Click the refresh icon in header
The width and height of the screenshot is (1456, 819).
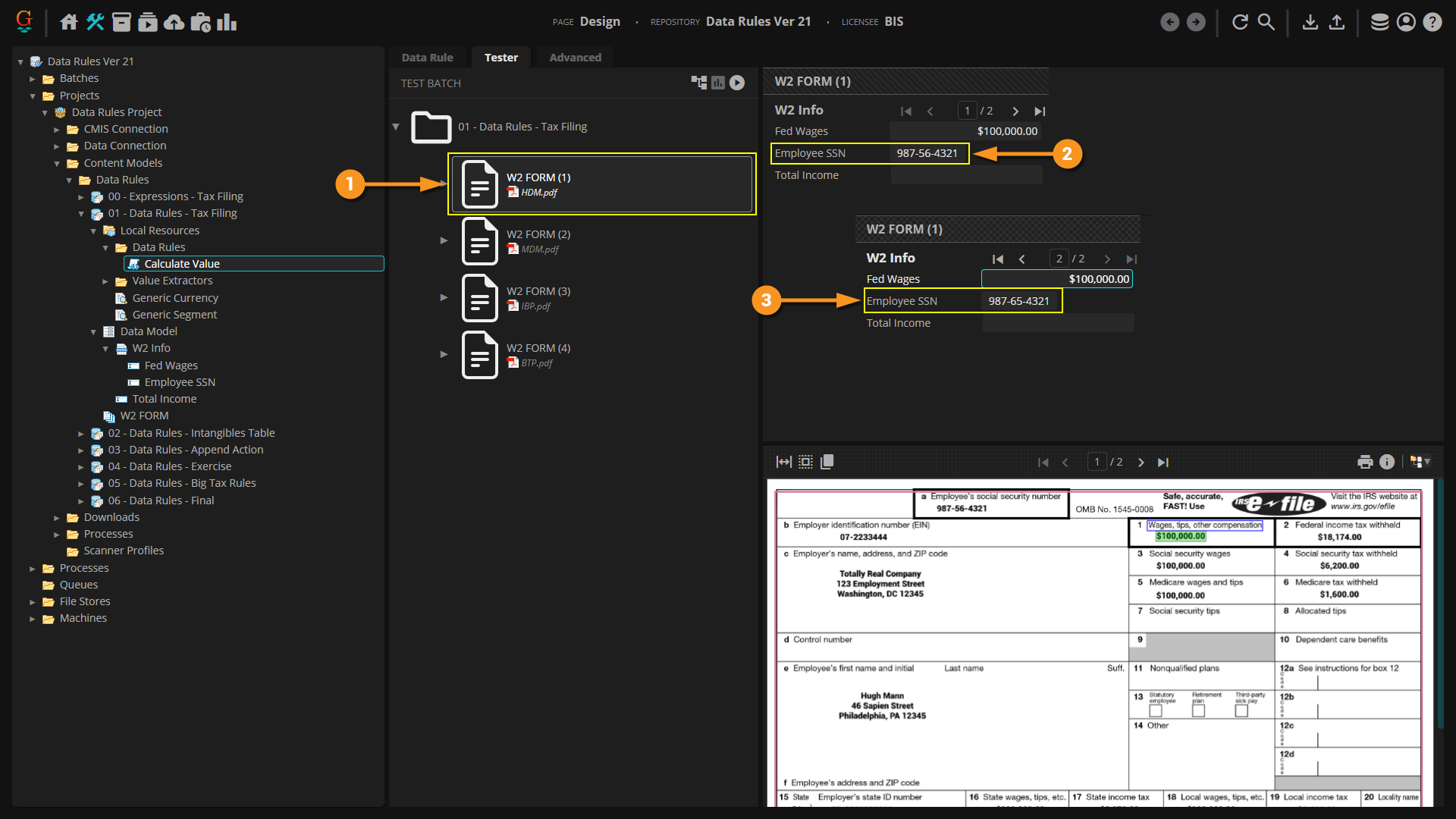tap(1240, 22)
